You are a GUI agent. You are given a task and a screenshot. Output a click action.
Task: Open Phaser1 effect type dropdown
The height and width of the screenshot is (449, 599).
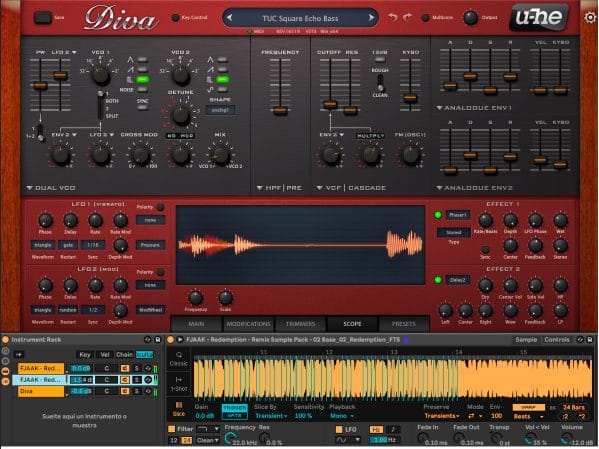point(457,215)
